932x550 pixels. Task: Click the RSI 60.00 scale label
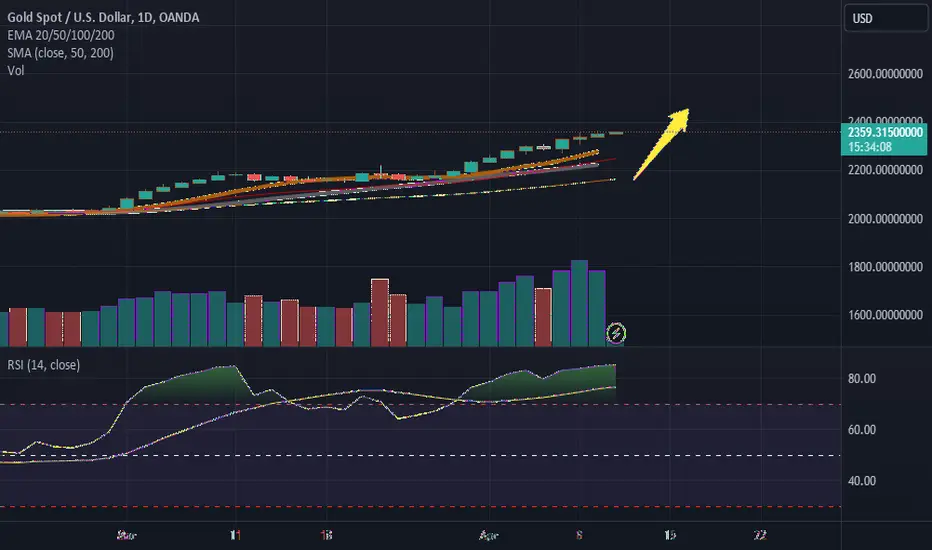point(861,429)
